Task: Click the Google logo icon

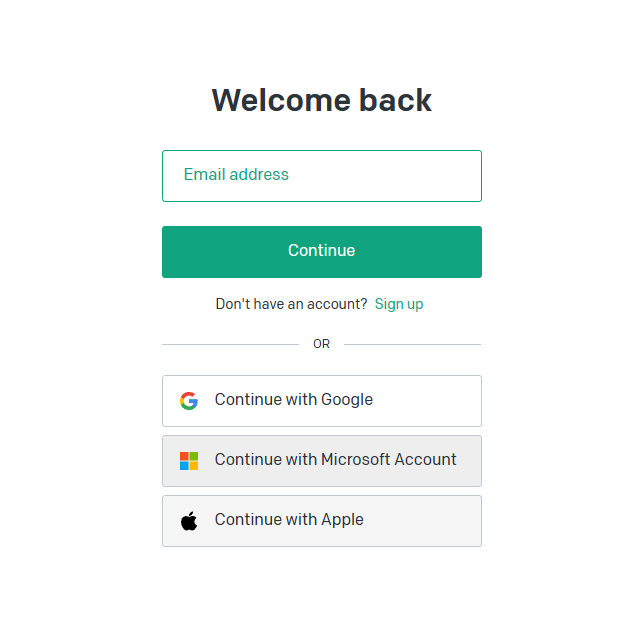Action: tap(189, 401)
